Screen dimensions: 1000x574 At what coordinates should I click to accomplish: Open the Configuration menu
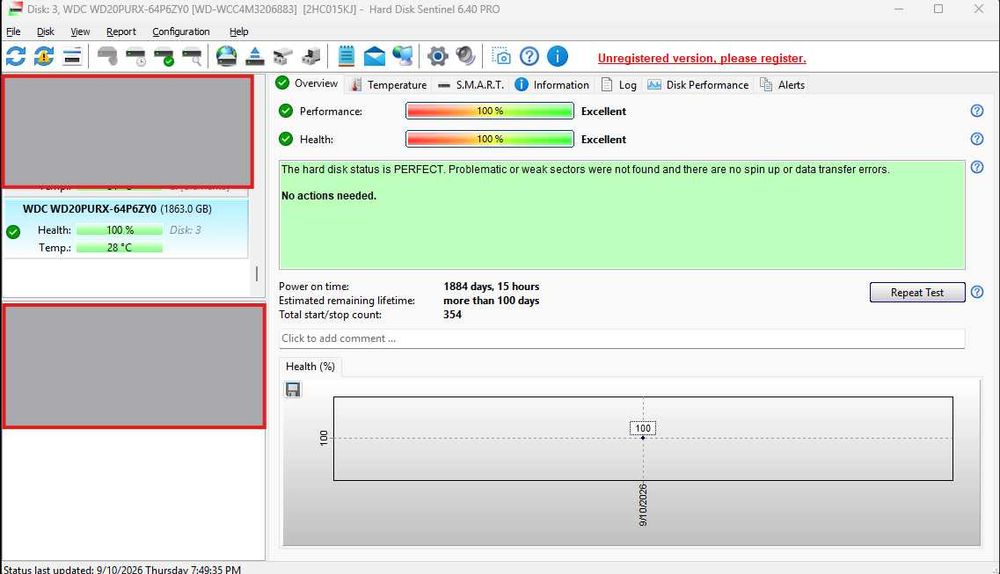[x=181, y=31]
